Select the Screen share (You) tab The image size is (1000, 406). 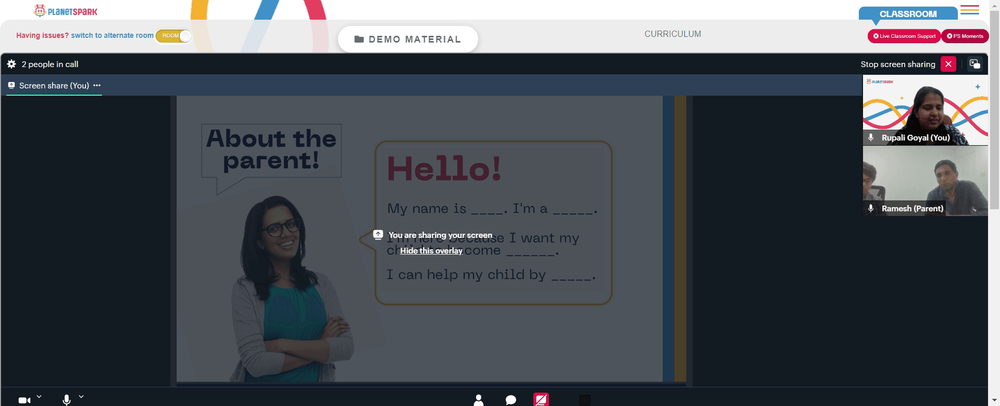pos(54,85)
